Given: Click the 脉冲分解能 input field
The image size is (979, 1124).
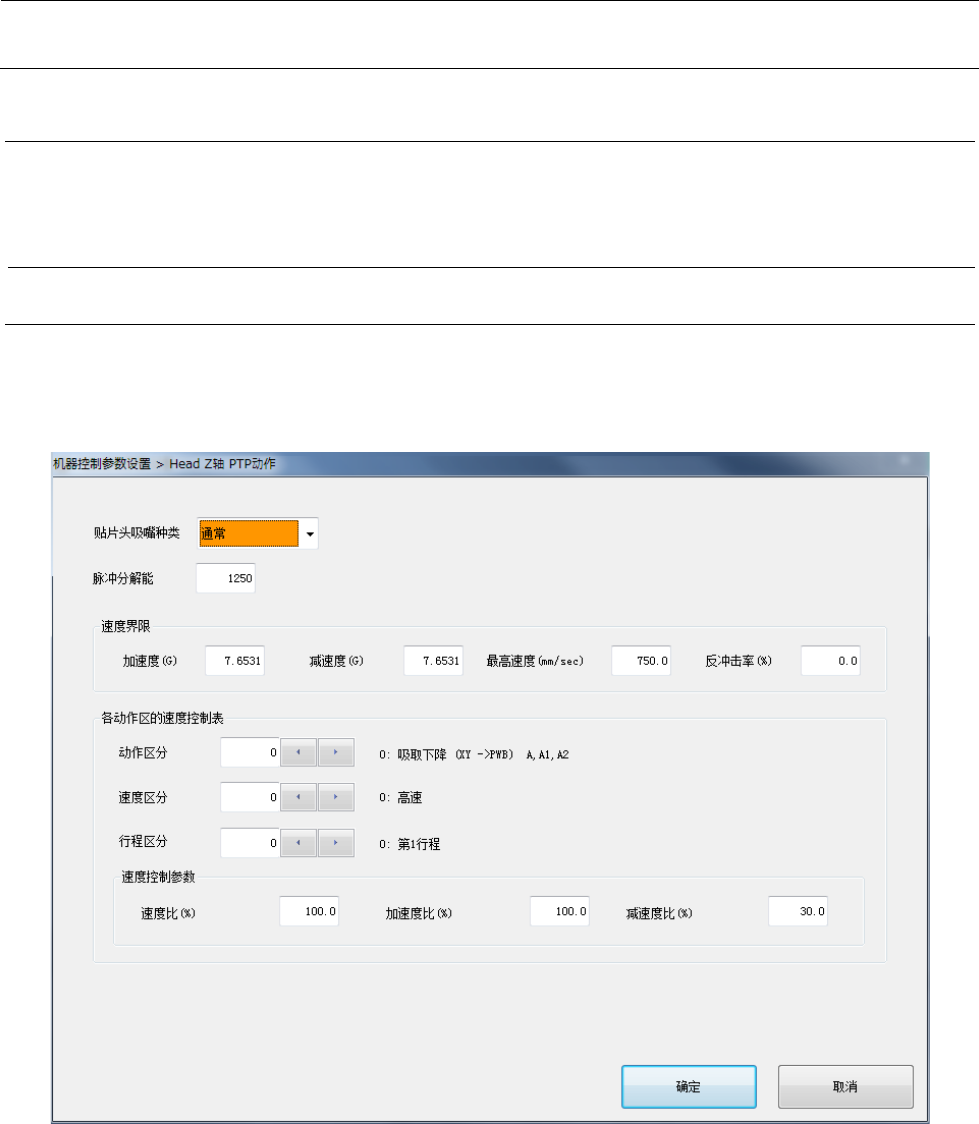Looking at the screenshot, I should [x=226, y=578].
